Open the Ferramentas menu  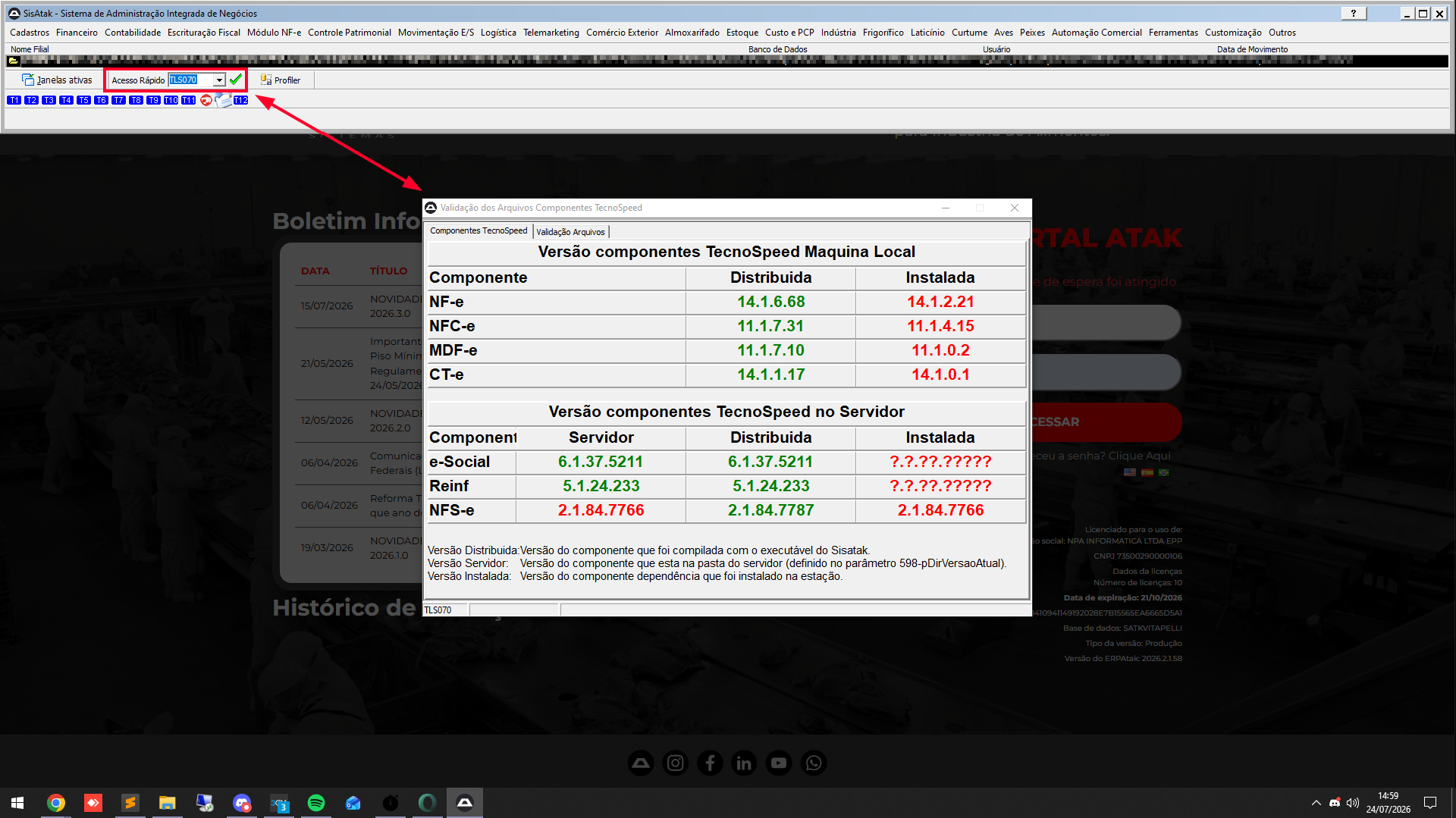pyautogui.click(x=1173, y=33)
